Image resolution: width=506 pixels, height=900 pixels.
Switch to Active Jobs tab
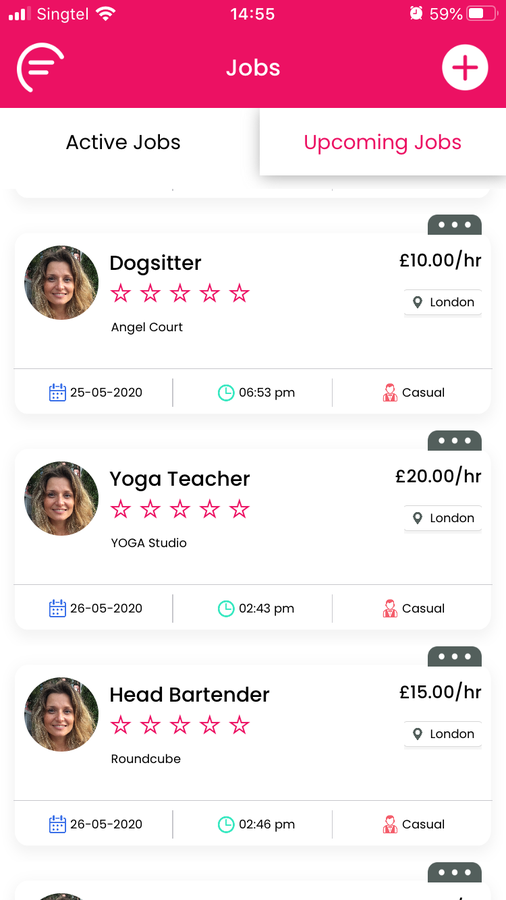pyautogui.click(x=123, y=142)
